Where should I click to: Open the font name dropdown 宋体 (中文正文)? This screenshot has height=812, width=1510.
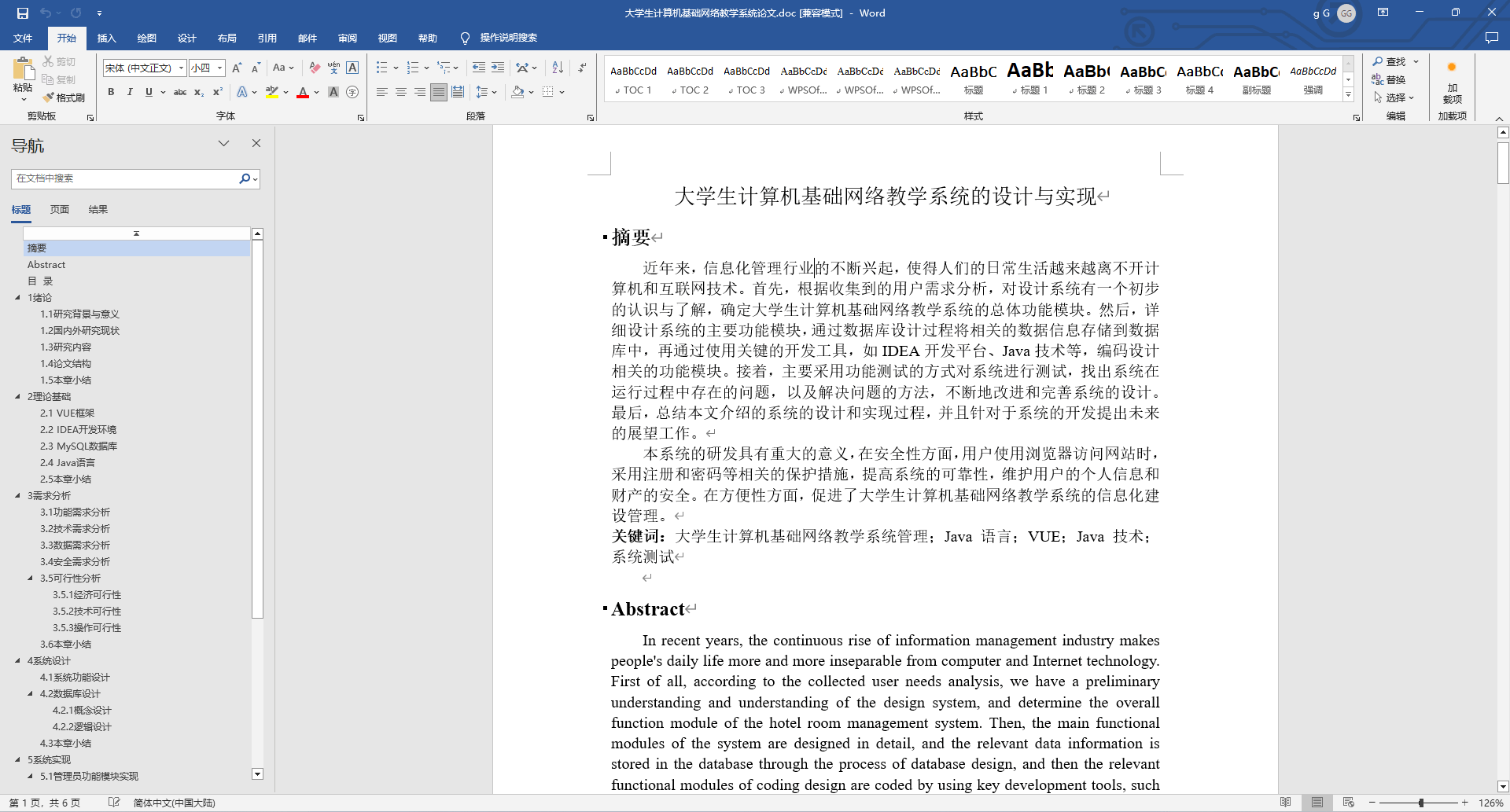(181, 68)
